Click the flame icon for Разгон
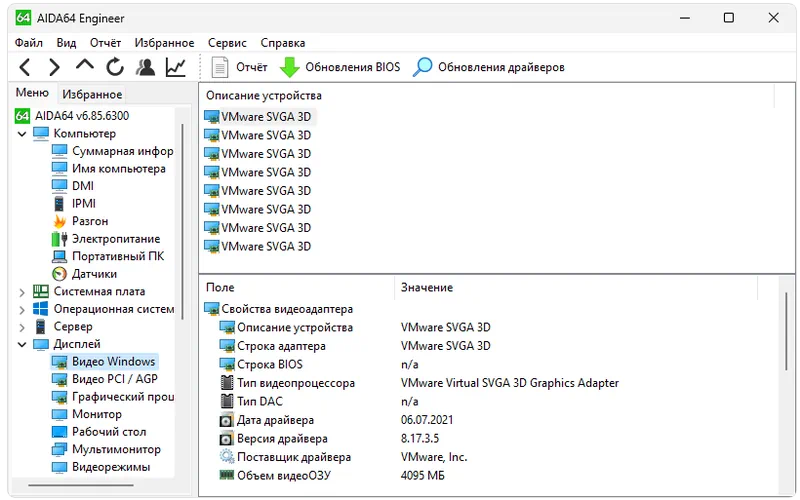This screenshot has height=500, width=800. (60, 221)
